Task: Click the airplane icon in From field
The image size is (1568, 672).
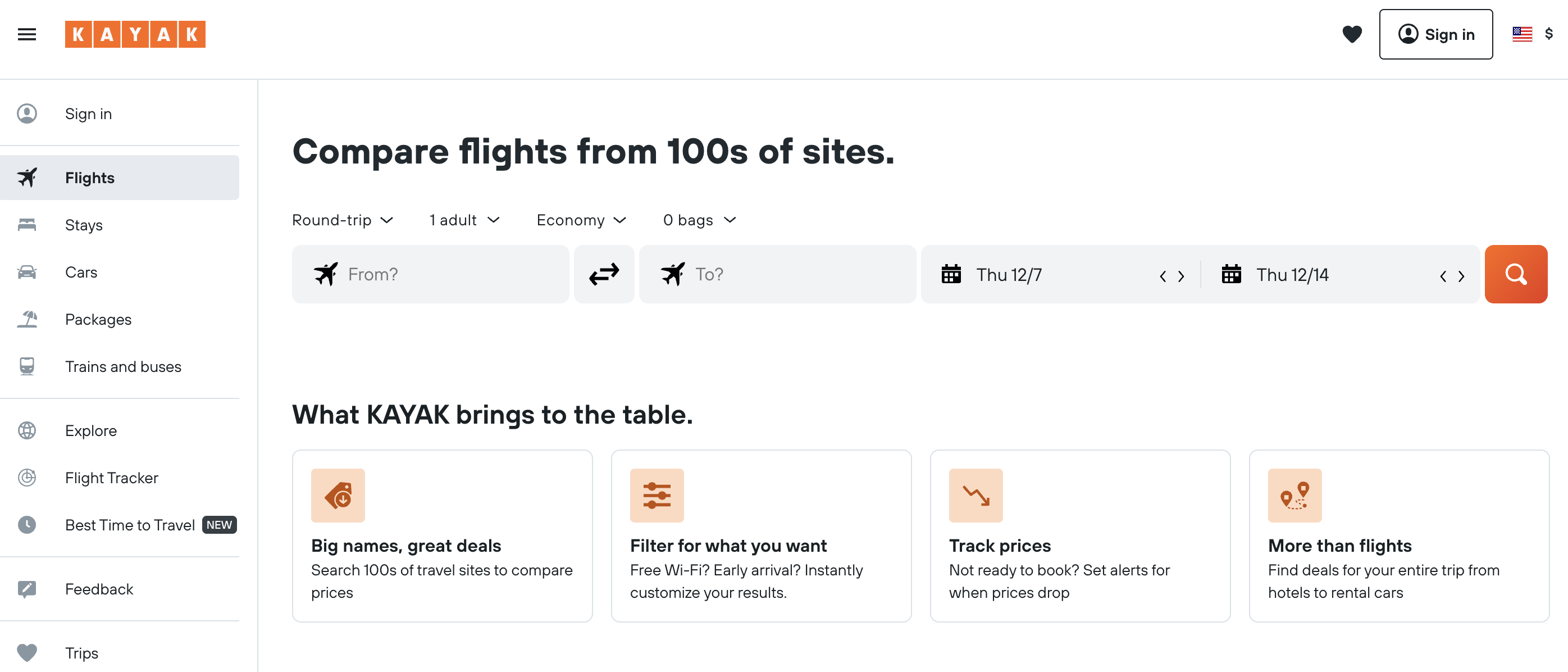Action: click(x=326, y=274)
